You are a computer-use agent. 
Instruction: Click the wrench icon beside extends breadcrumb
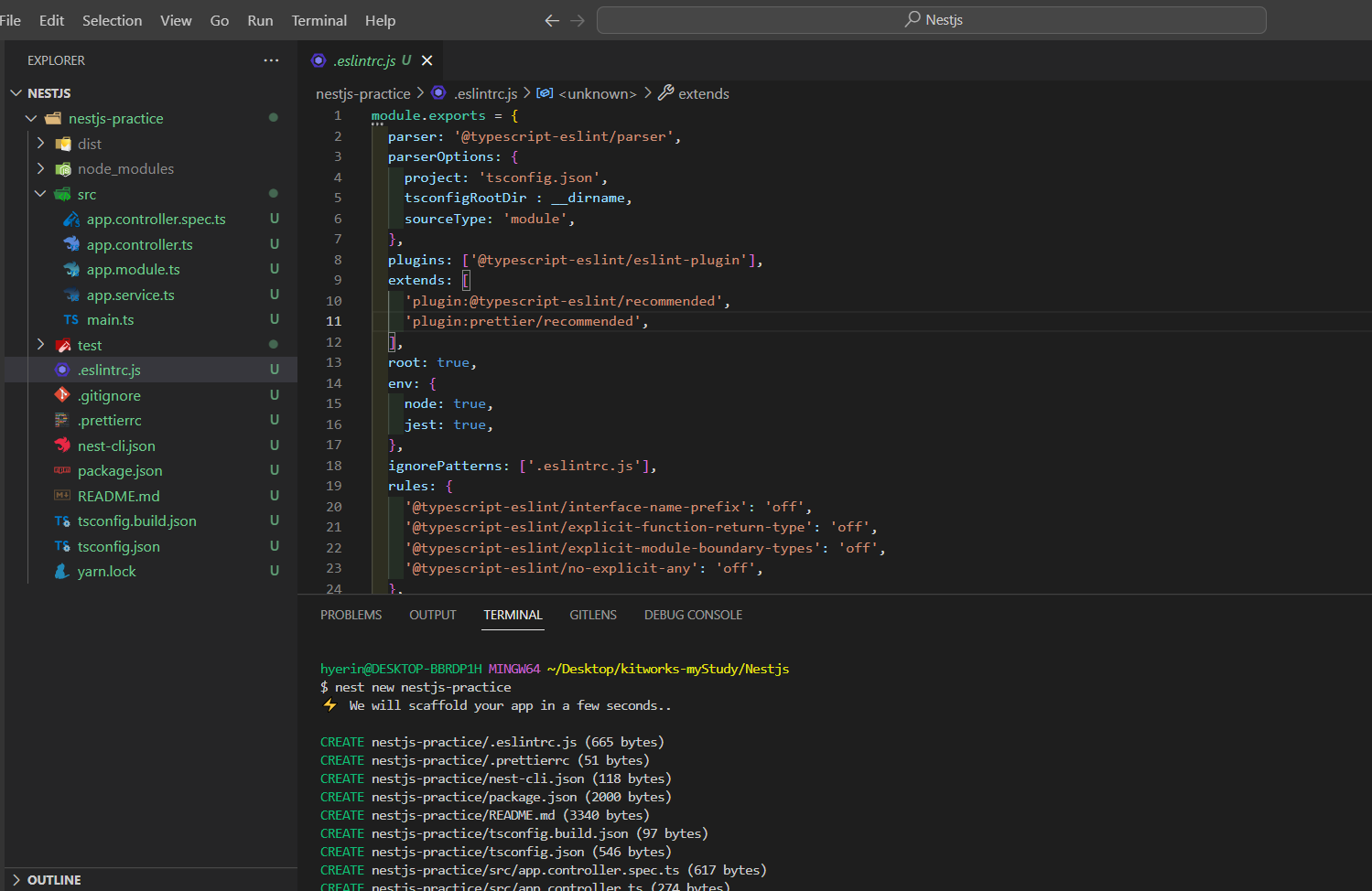click(x=666, y=92)
